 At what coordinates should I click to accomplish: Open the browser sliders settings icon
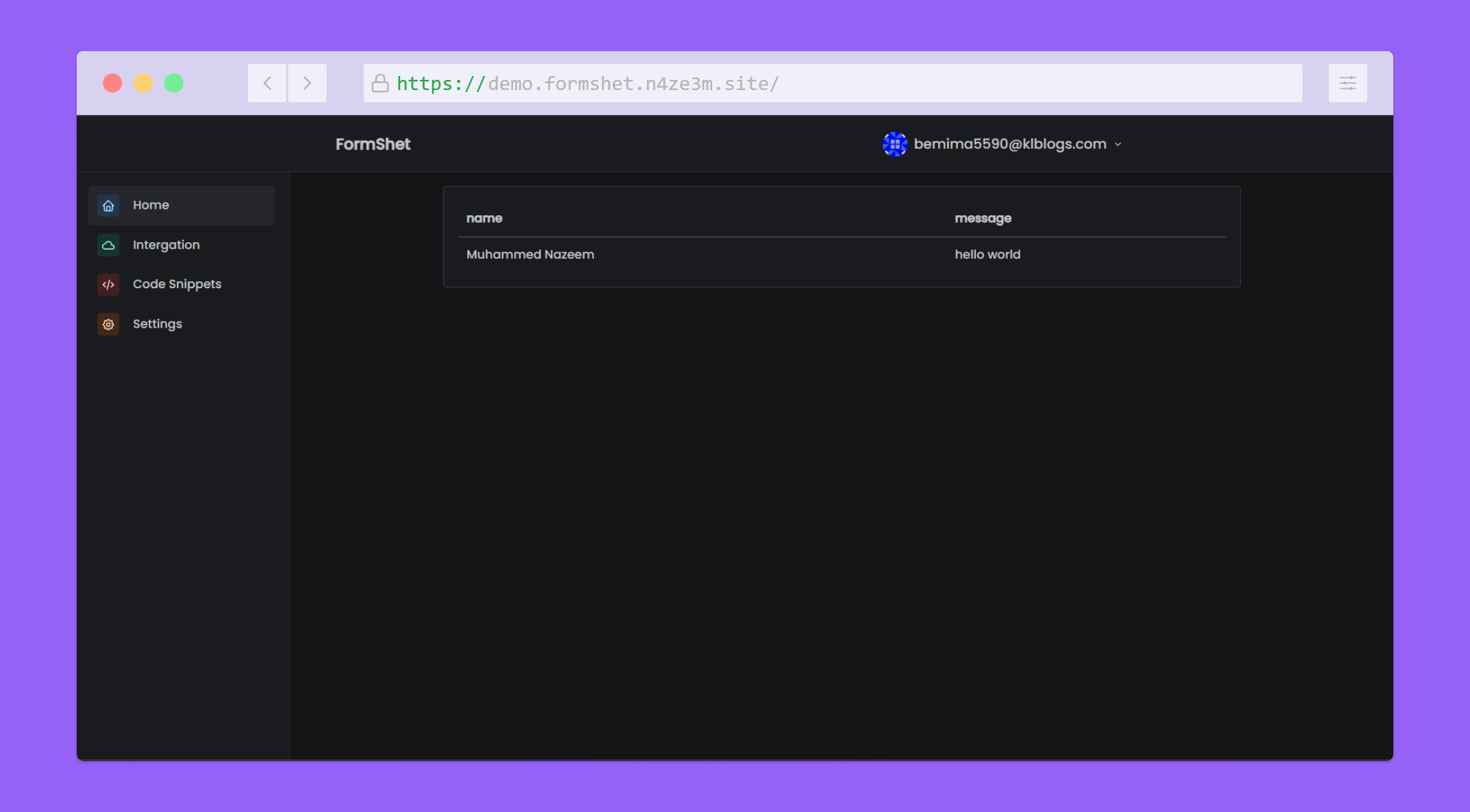pos(1347,83)
